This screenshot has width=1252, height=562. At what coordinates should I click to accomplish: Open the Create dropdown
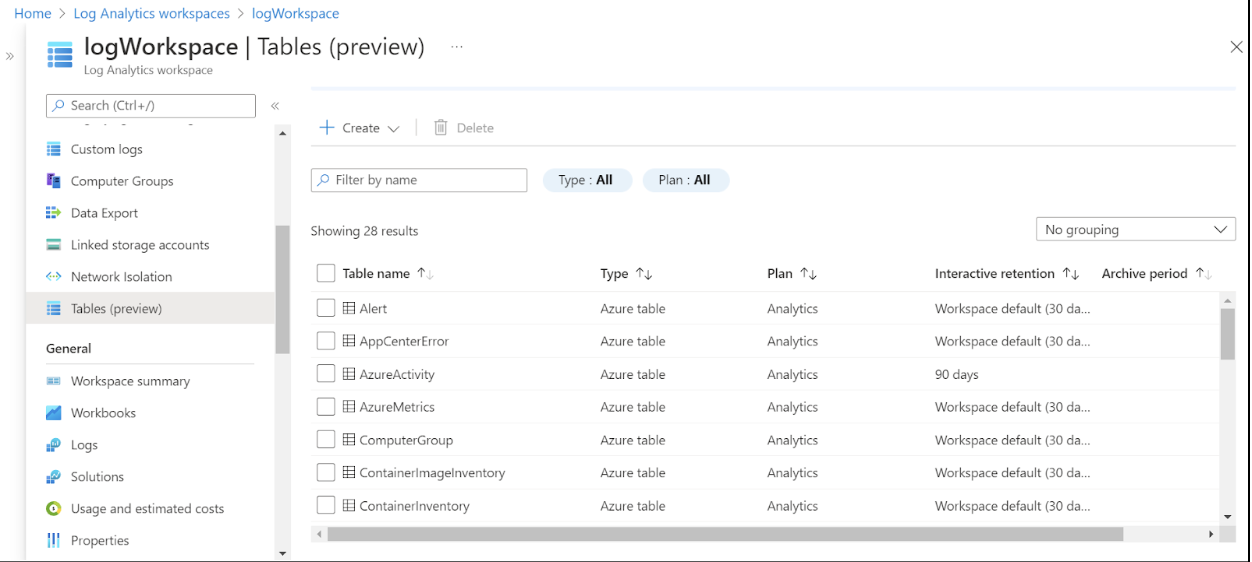359,128
